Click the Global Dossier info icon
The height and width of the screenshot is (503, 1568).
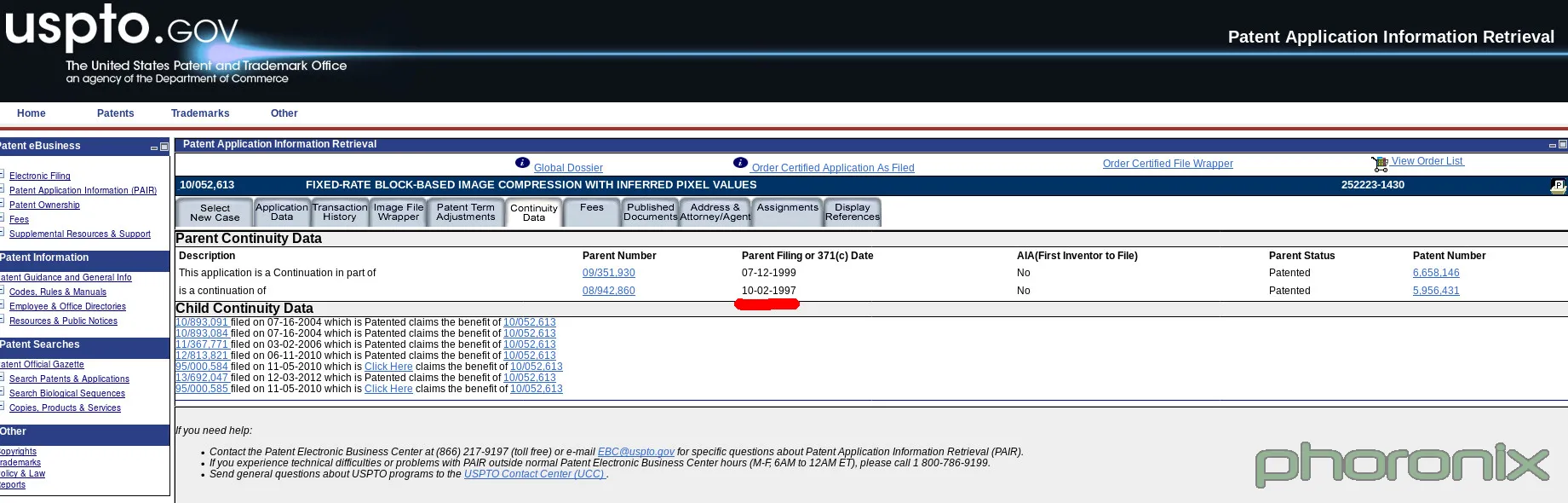click(x=522, y=163)
